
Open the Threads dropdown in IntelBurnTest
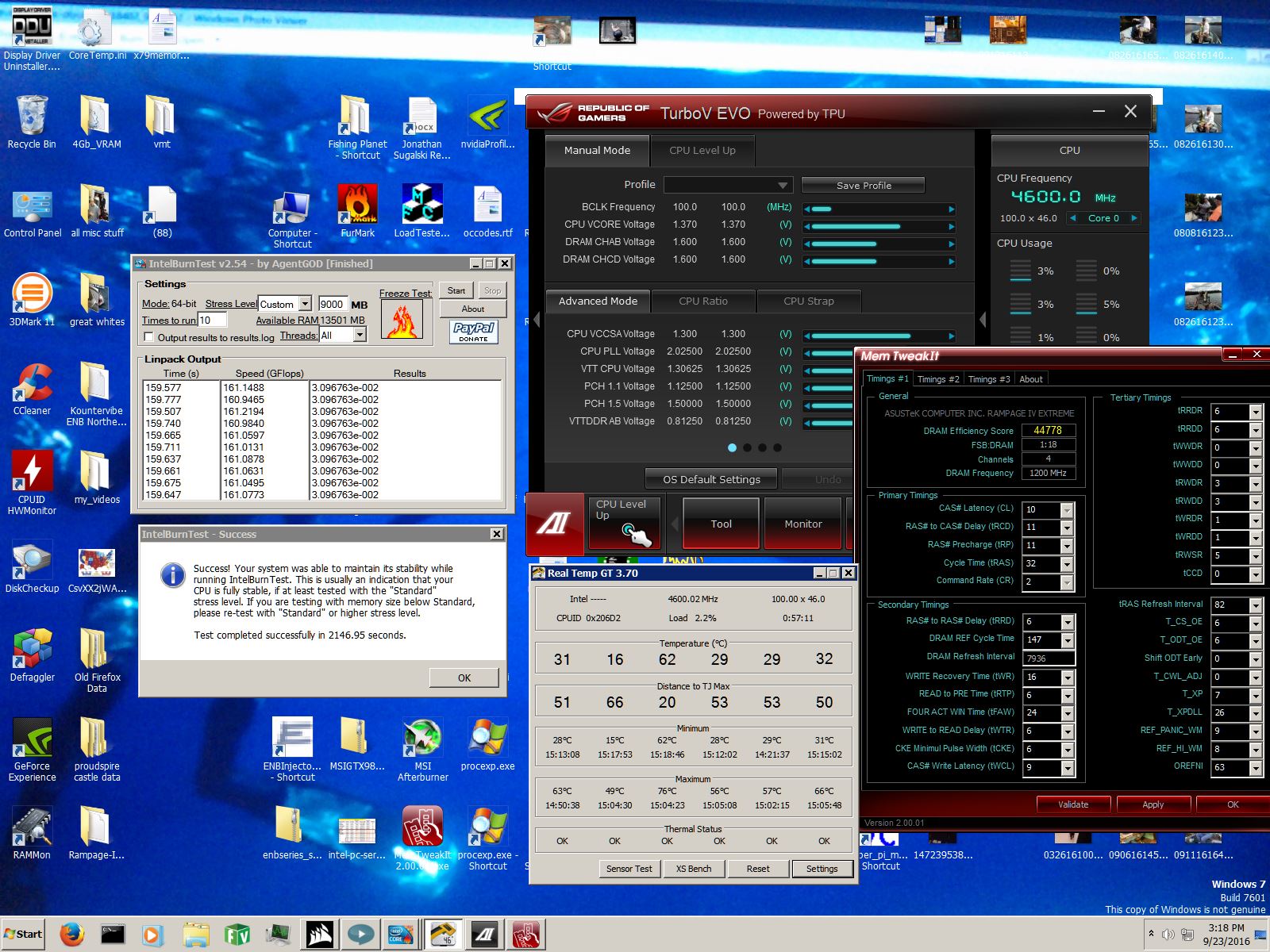[360, 336]
